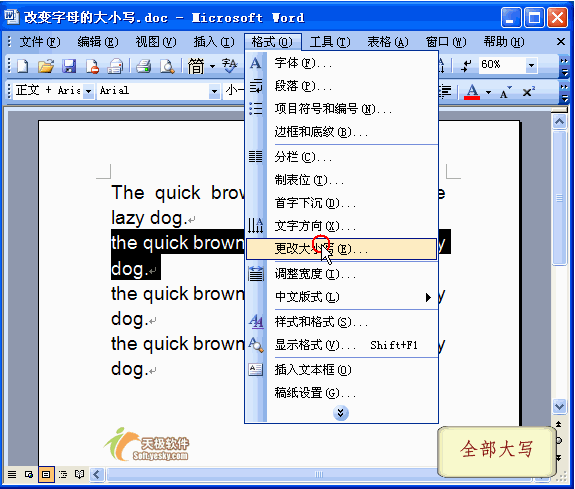575x489 pixels.
Task: Open the 工具(T) menu
Action: (x=330, y=42)
